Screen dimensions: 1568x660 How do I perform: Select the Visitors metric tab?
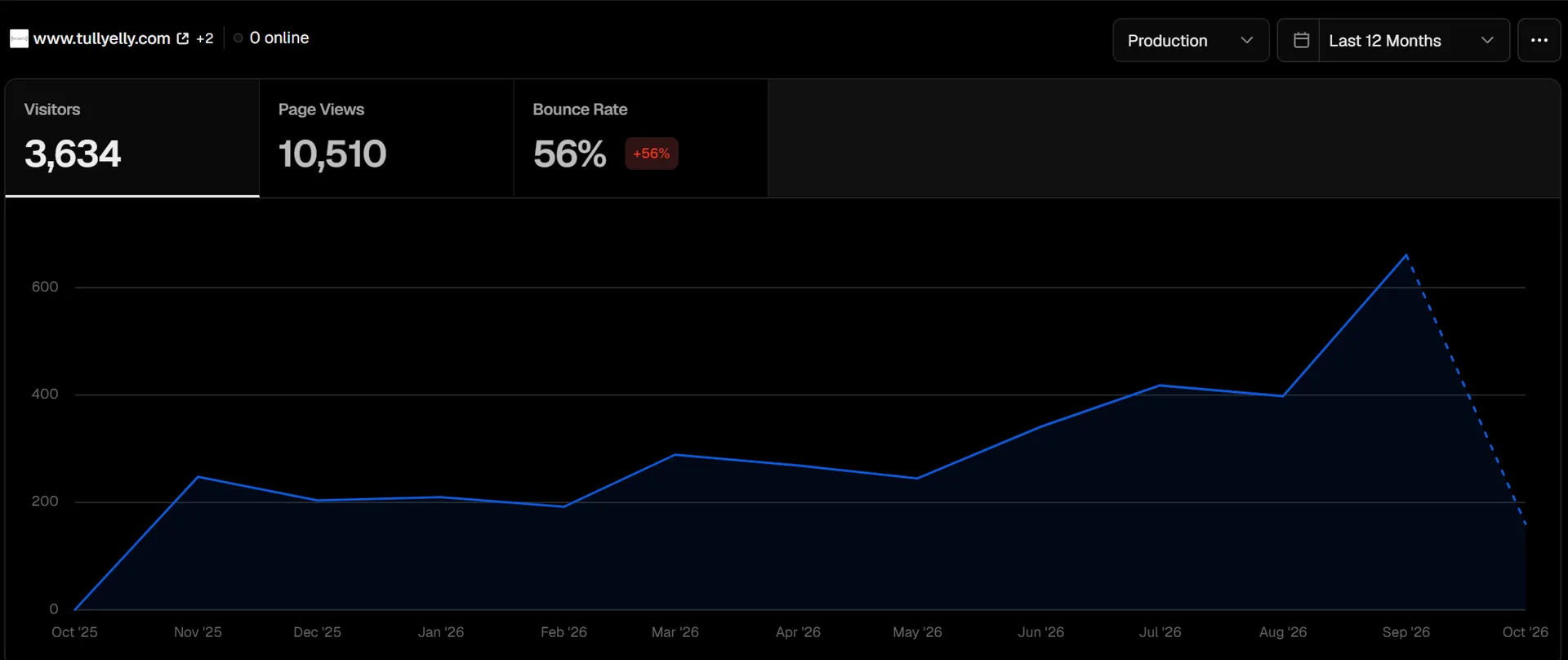[132, 138]
